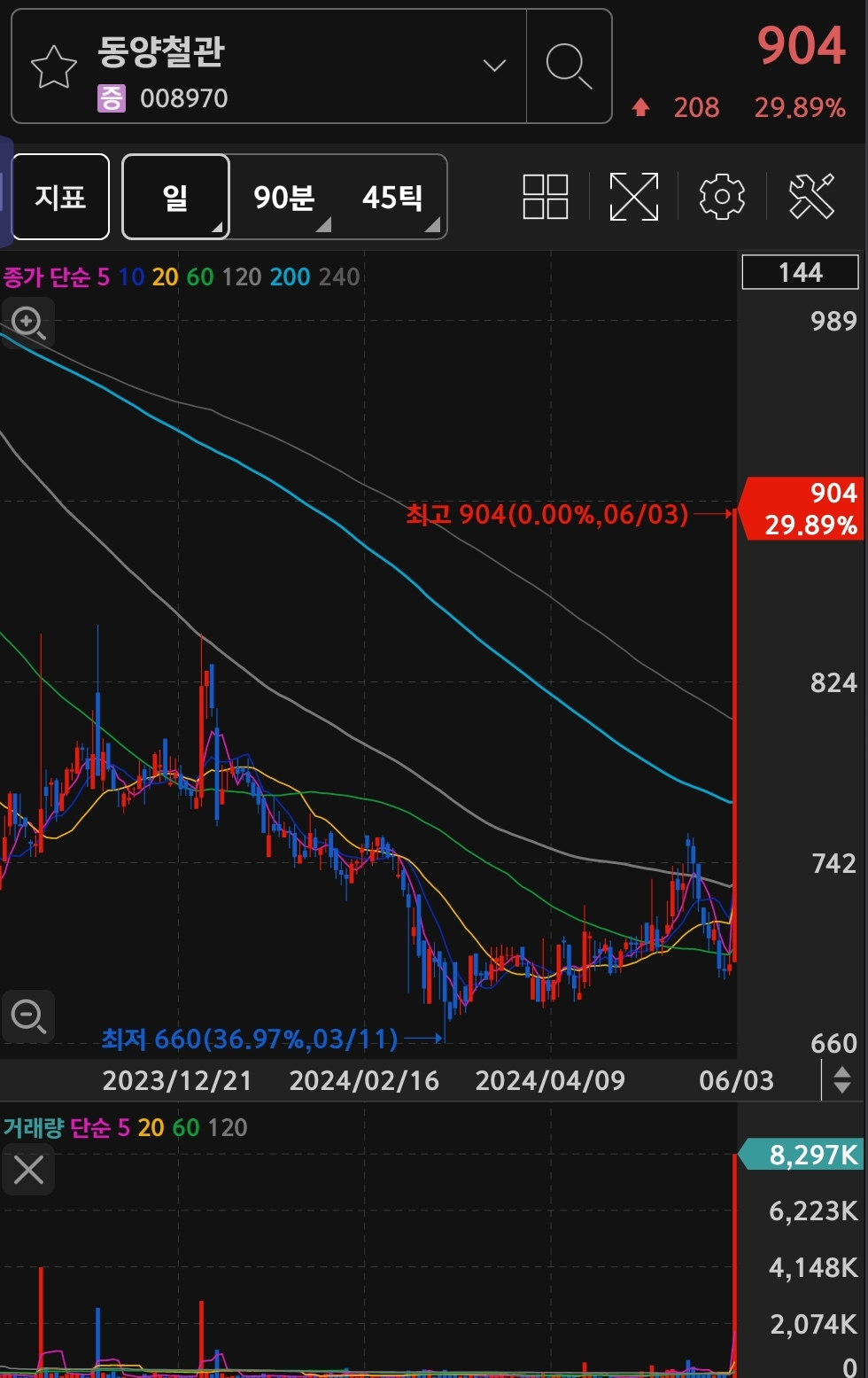Switch to the 45틱 tick chart
The width and height of the screenshot is (868, 1378).
[x=392, y=197]
